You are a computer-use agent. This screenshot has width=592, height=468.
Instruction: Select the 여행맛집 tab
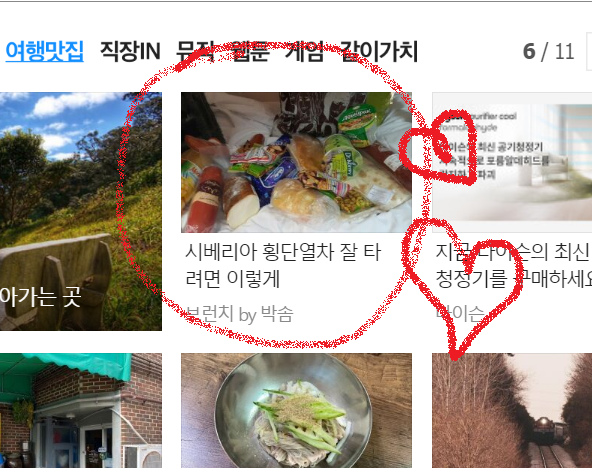(45, 52)
